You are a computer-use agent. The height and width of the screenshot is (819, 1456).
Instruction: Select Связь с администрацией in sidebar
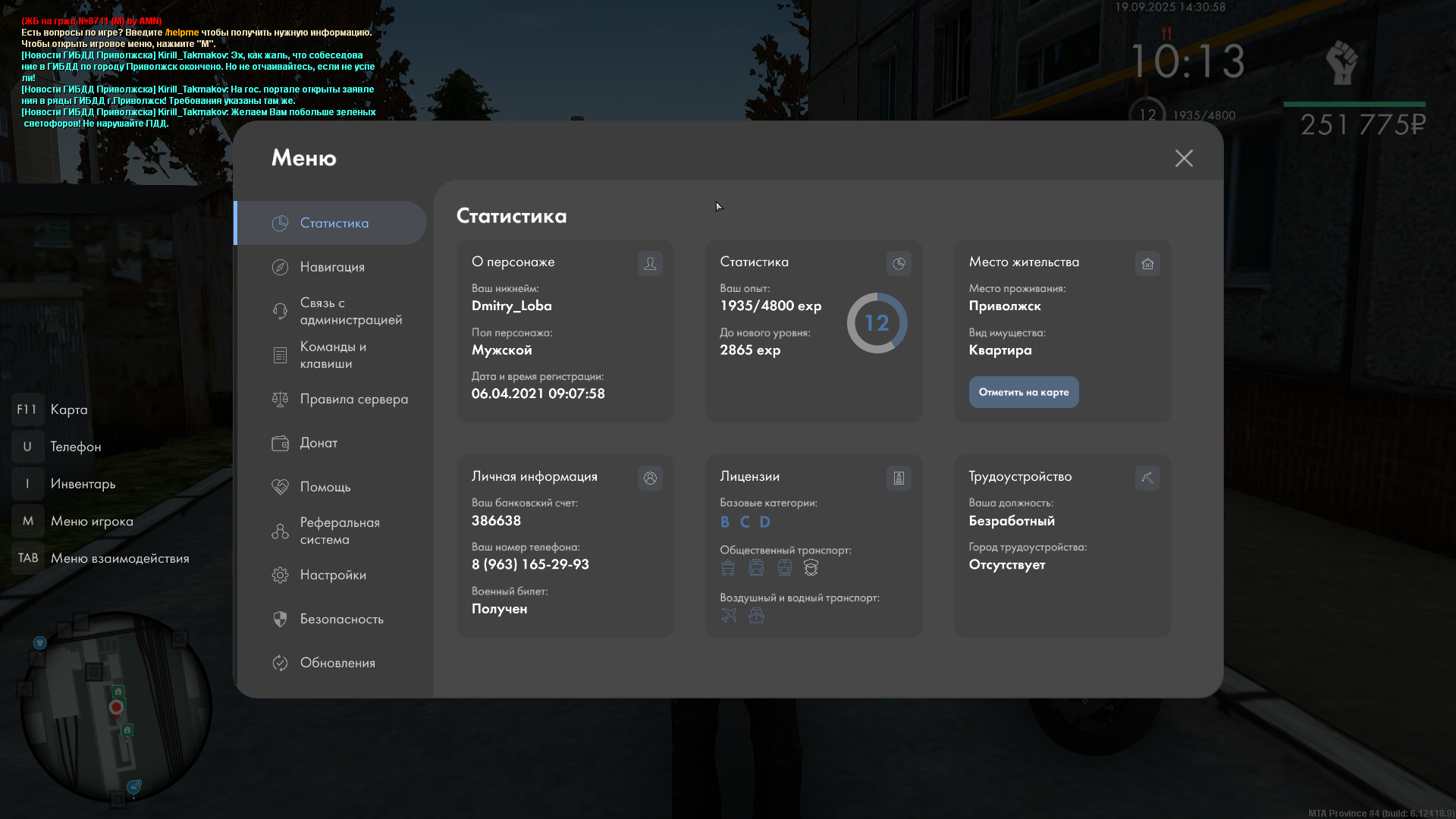click(350, 311)
